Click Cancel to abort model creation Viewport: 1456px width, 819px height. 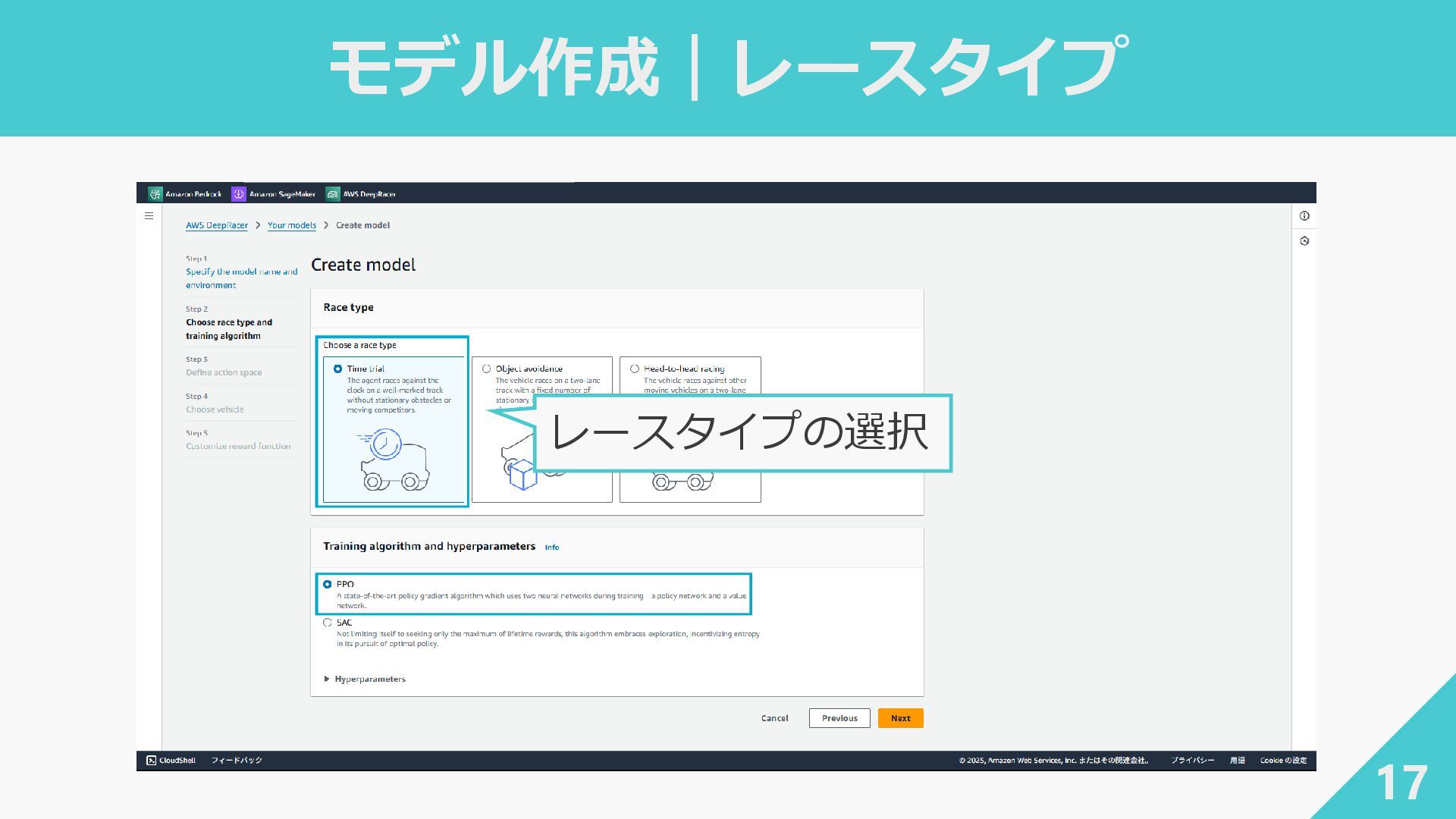coord(774,718)
